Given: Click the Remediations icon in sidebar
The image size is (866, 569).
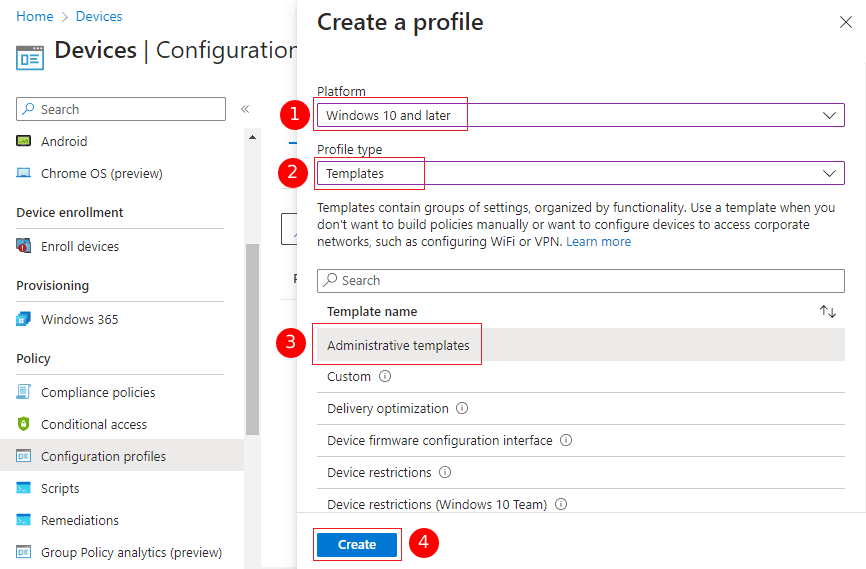Looking at the screenshot, I should (x=24, y=520).
